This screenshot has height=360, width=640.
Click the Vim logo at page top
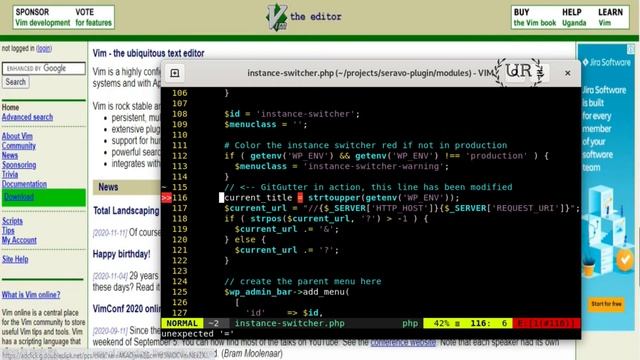[x=277, y=17]
